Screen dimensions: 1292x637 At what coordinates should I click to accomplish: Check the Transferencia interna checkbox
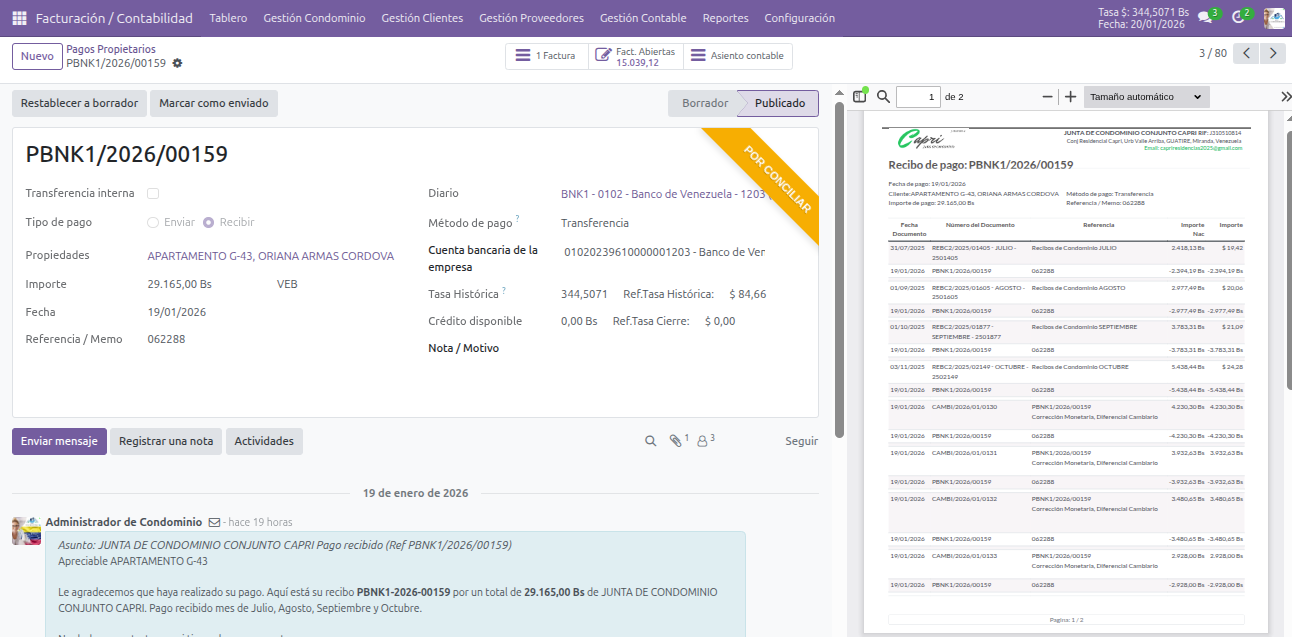pos(153,194)
